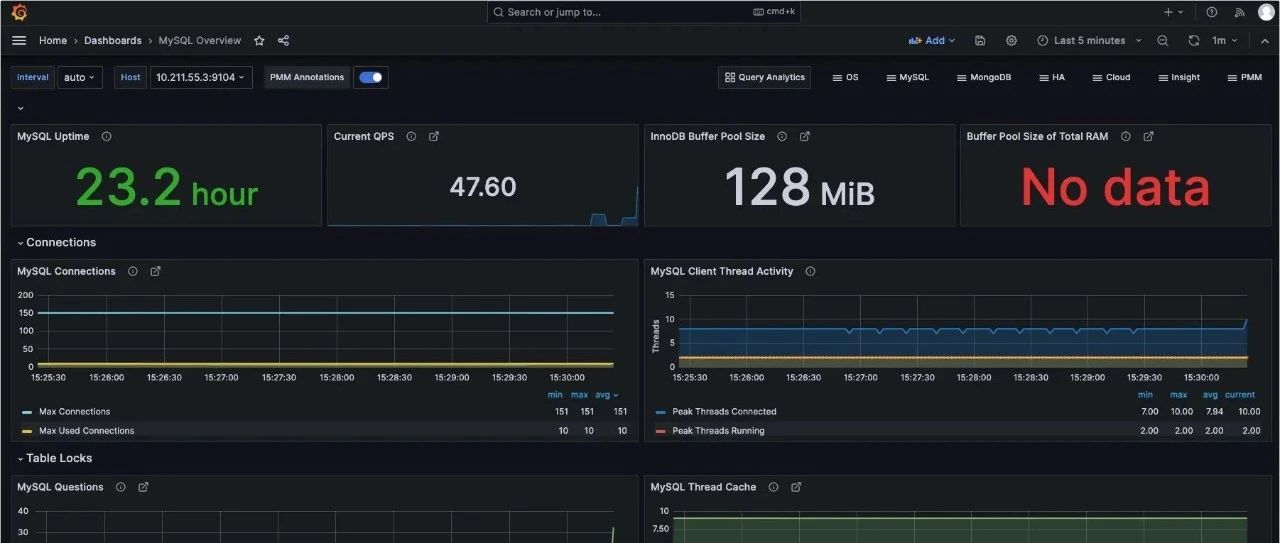The image size is (1280, 543).
Task: Show info for MySQL Questions panel
Action: click(120, 487)
